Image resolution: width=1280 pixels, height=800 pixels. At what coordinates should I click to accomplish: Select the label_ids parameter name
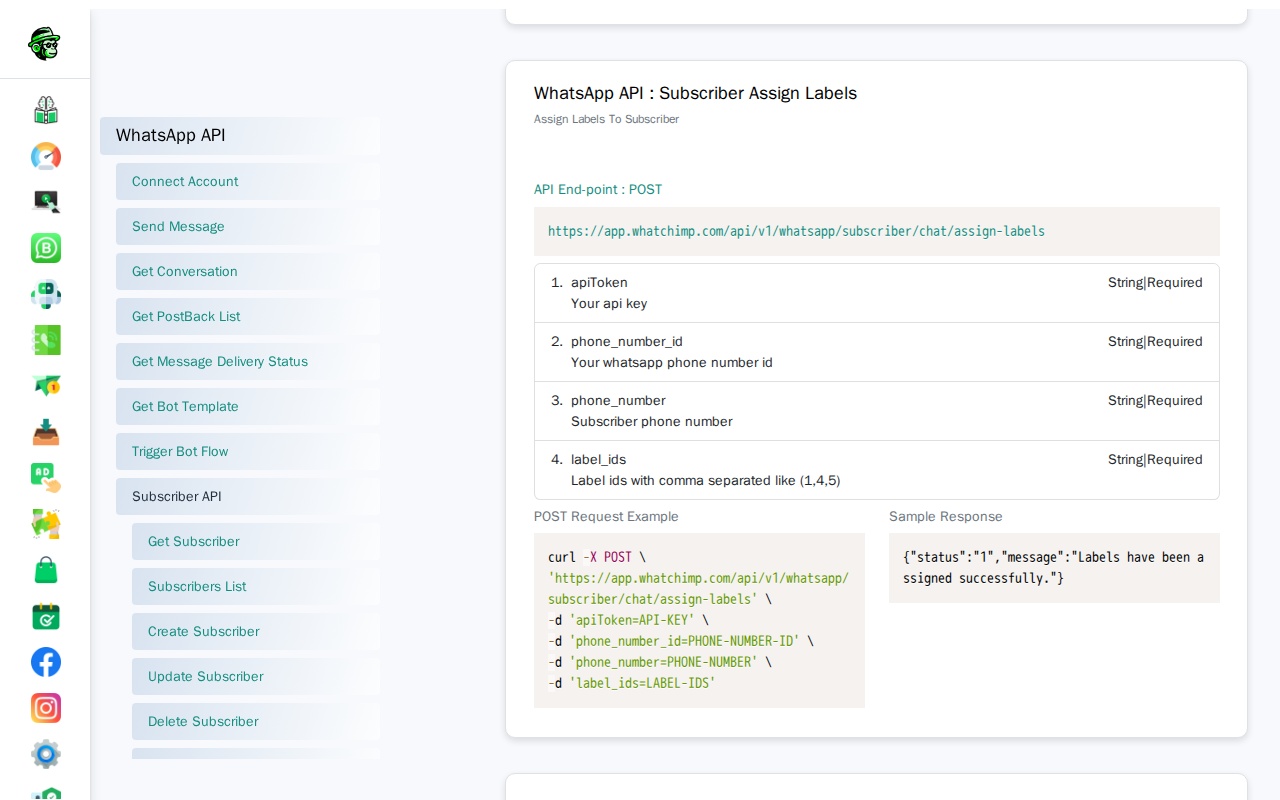pyautogui.click(x=598, y=460)
